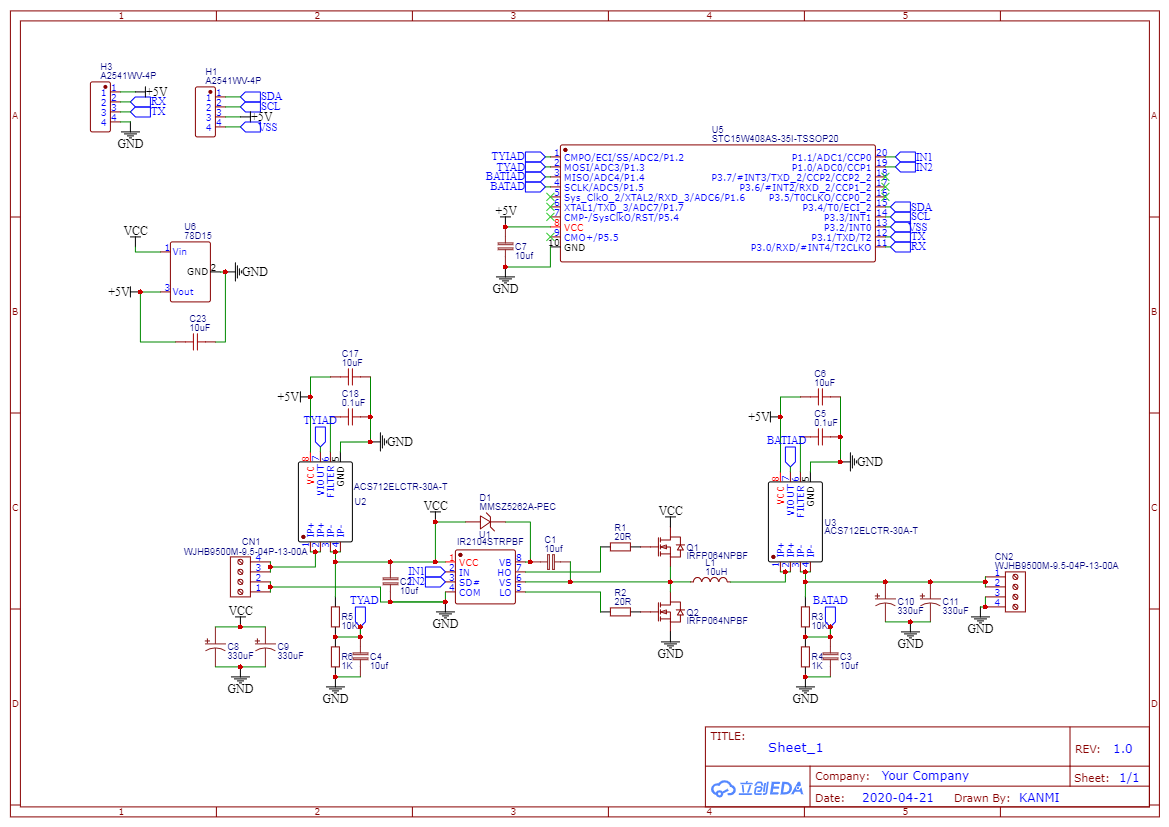Select the CN1 terminal block symbol

coord(240,576)
